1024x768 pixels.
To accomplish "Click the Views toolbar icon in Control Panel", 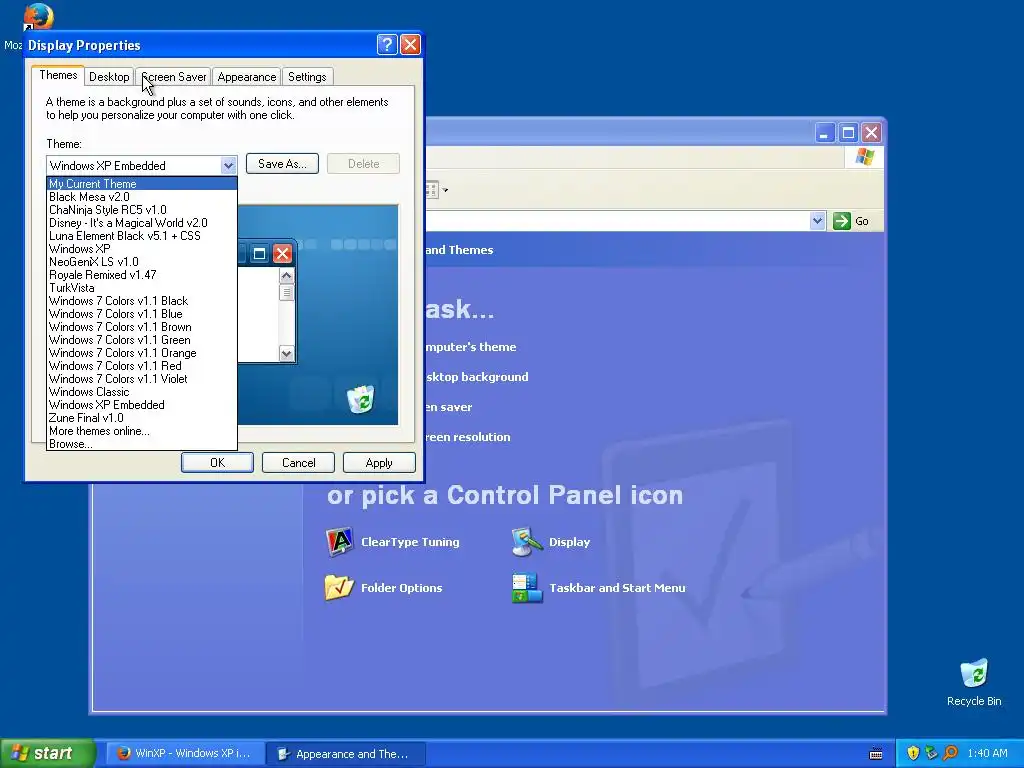I will click(431, 190).
